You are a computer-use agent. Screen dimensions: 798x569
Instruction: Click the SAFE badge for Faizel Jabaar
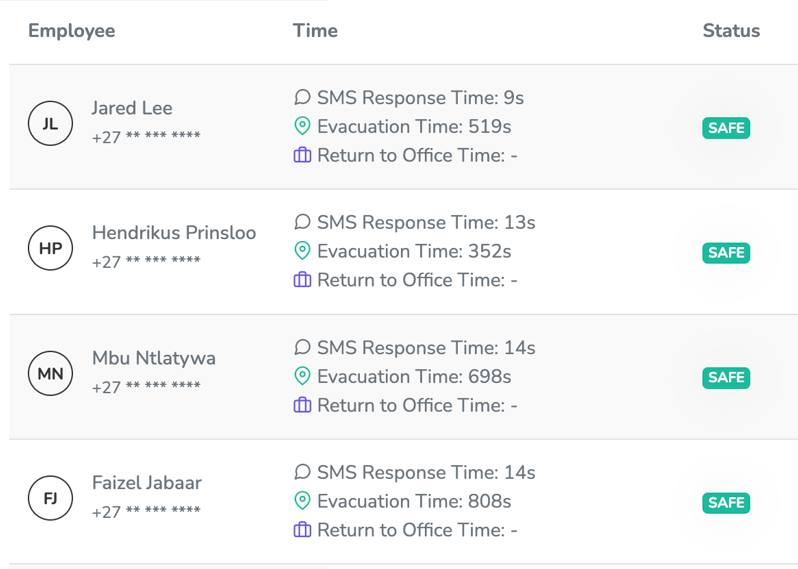(x=726, y=503)
